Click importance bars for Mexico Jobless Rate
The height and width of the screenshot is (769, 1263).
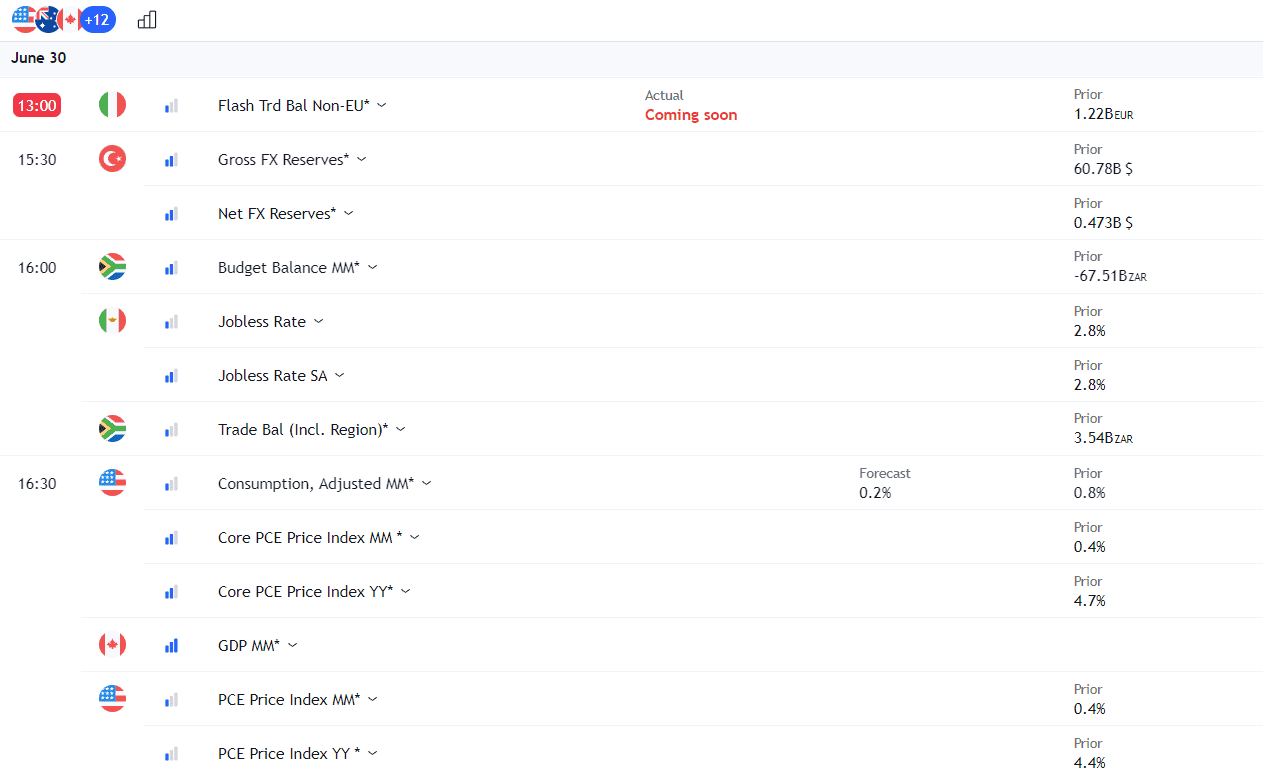click(171, 321)
